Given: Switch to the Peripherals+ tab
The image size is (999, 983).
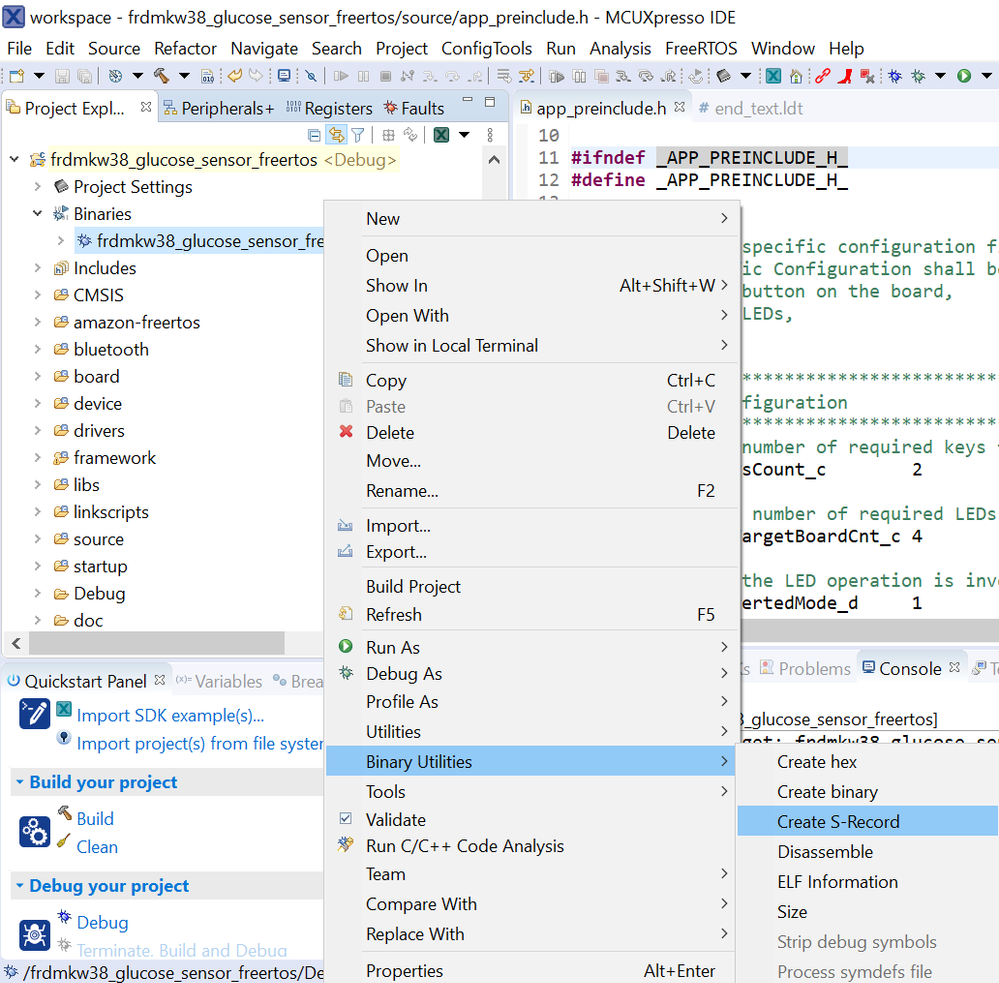Looking at the screenshot, I should click(219, 108).
